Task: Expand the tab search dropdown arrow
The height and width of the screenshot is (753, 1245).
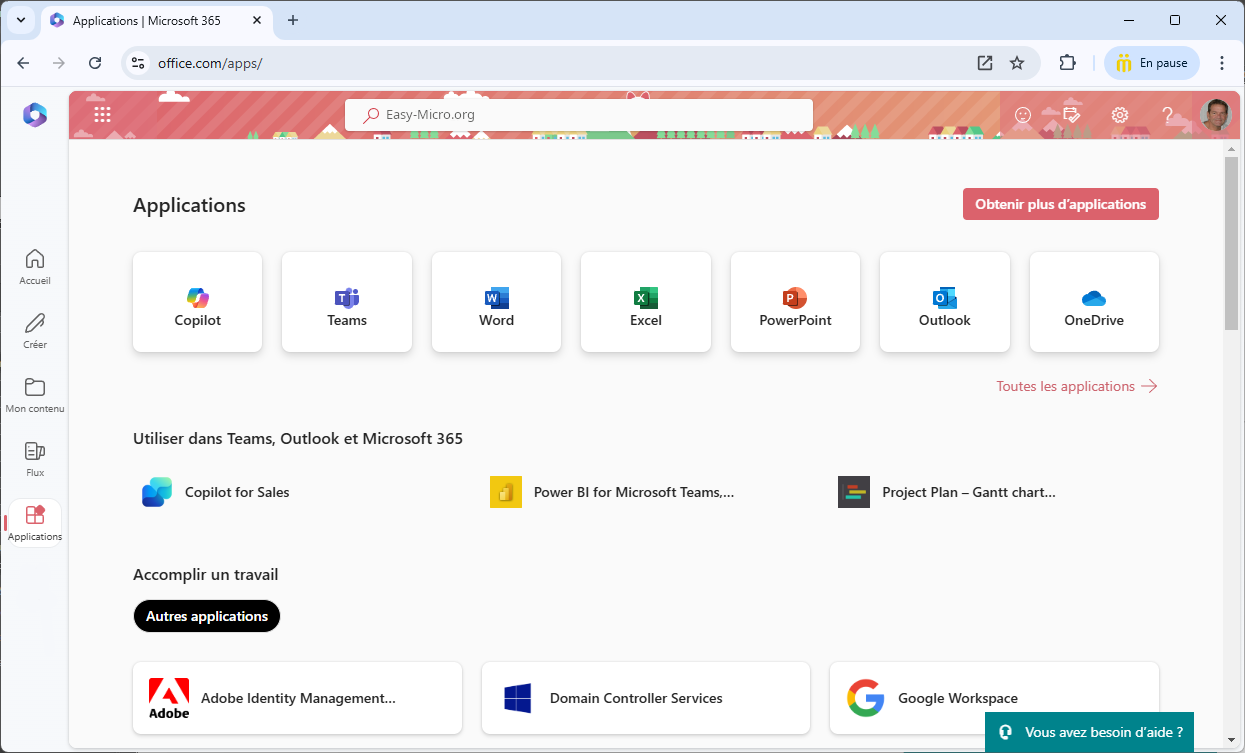Action: pyautogui.click(x=20, y=20)
